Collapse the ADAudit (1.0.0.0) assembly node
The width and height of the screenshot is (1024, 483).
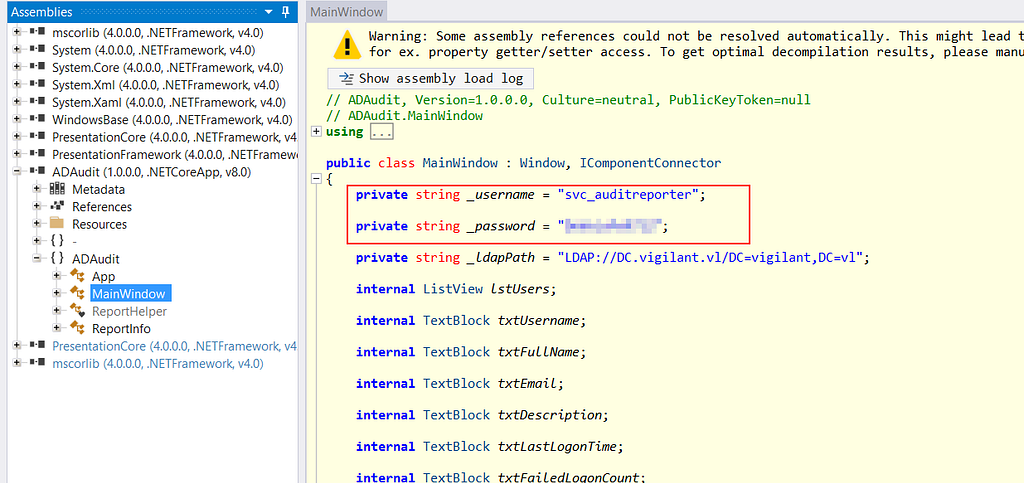17,172
